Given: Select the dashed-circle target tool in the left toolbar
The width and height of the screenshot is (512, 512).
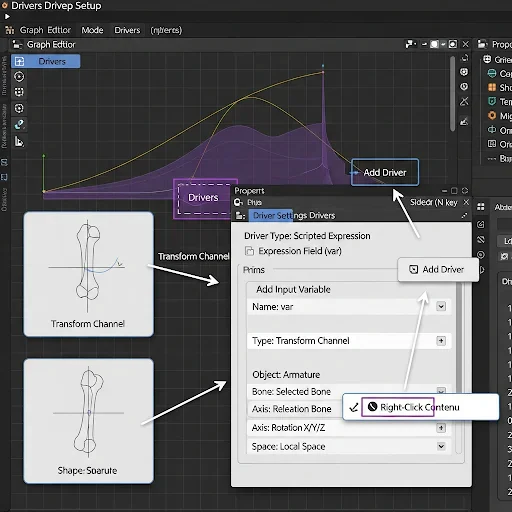Looking at the screenshot, I should (19, 108).
